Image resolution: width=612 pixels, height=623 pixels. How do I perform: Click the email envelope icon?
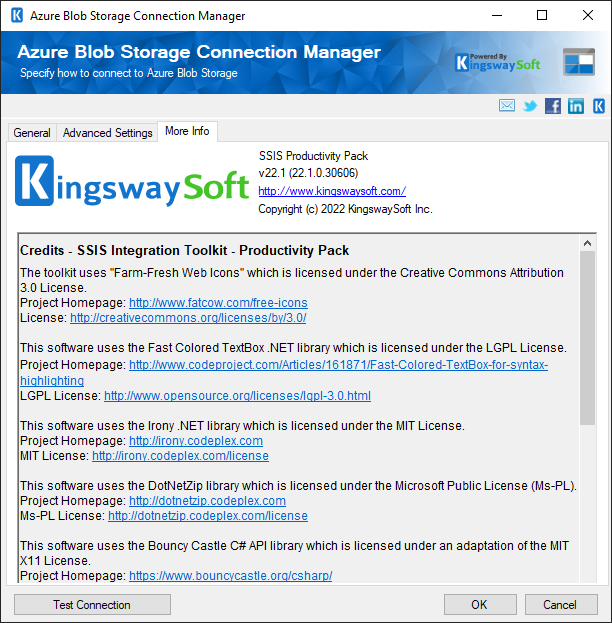tap(507, 106)
